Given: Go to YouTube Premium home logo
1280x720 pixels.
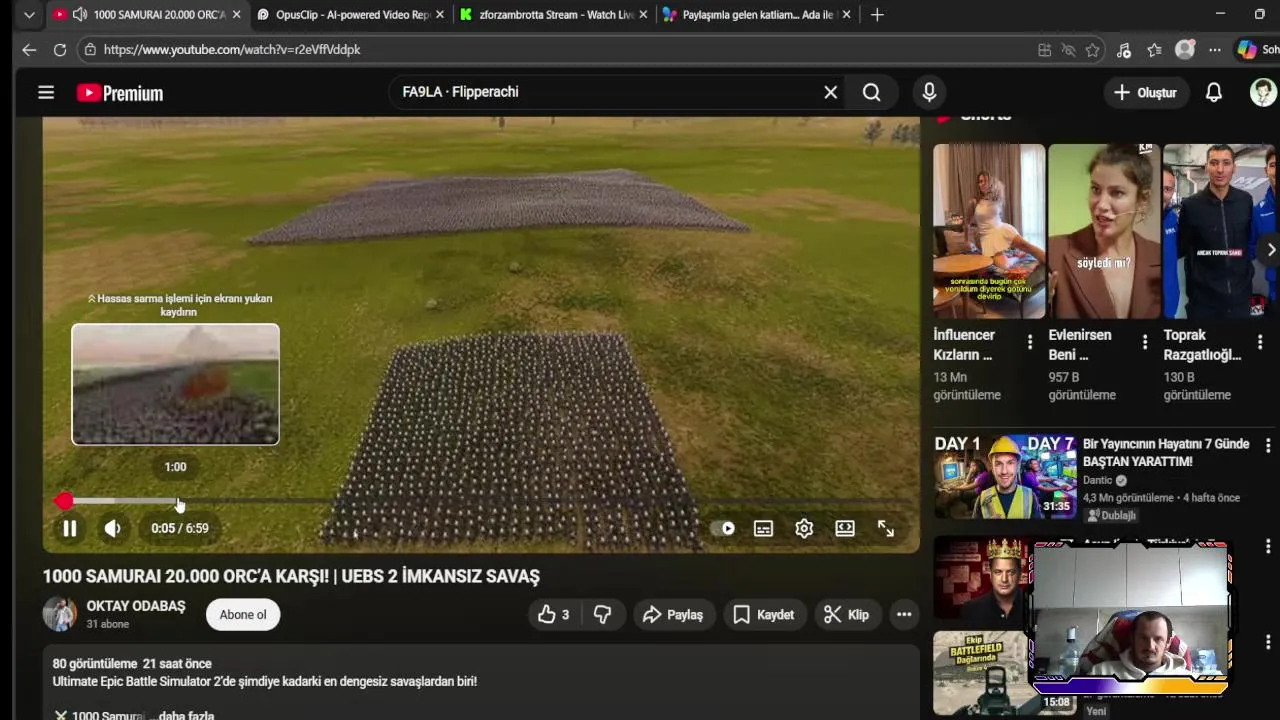Looking at the screenshot, I should point(120,93).
